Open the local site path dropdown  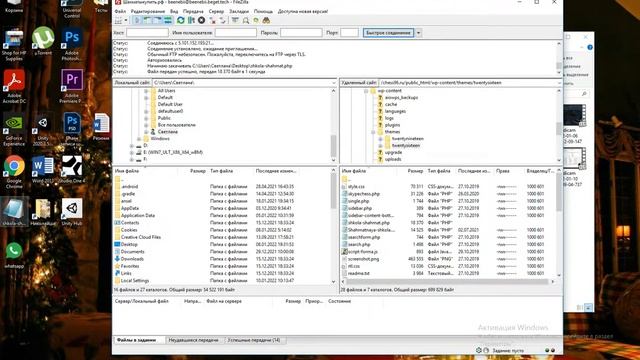point(333,83)
